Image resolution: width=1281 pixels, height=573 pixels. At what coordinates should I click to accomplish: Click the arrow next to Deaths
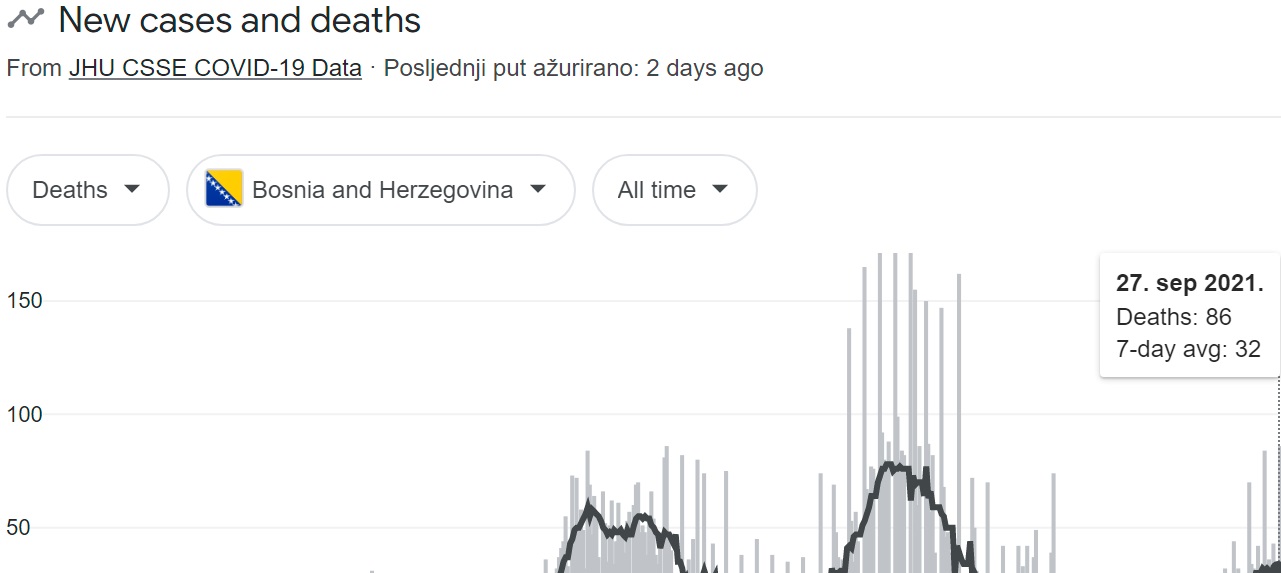(131, 190)
